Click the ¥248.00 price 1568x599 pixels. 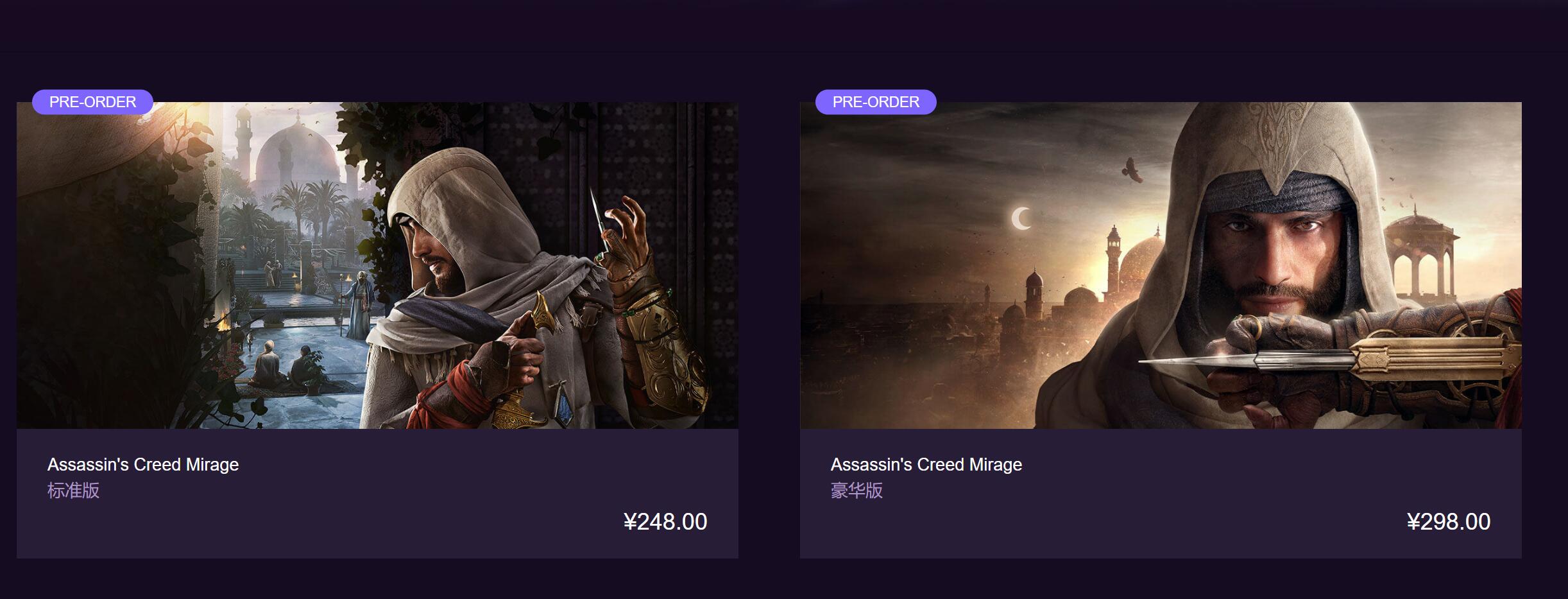click(x=665, y=521)
